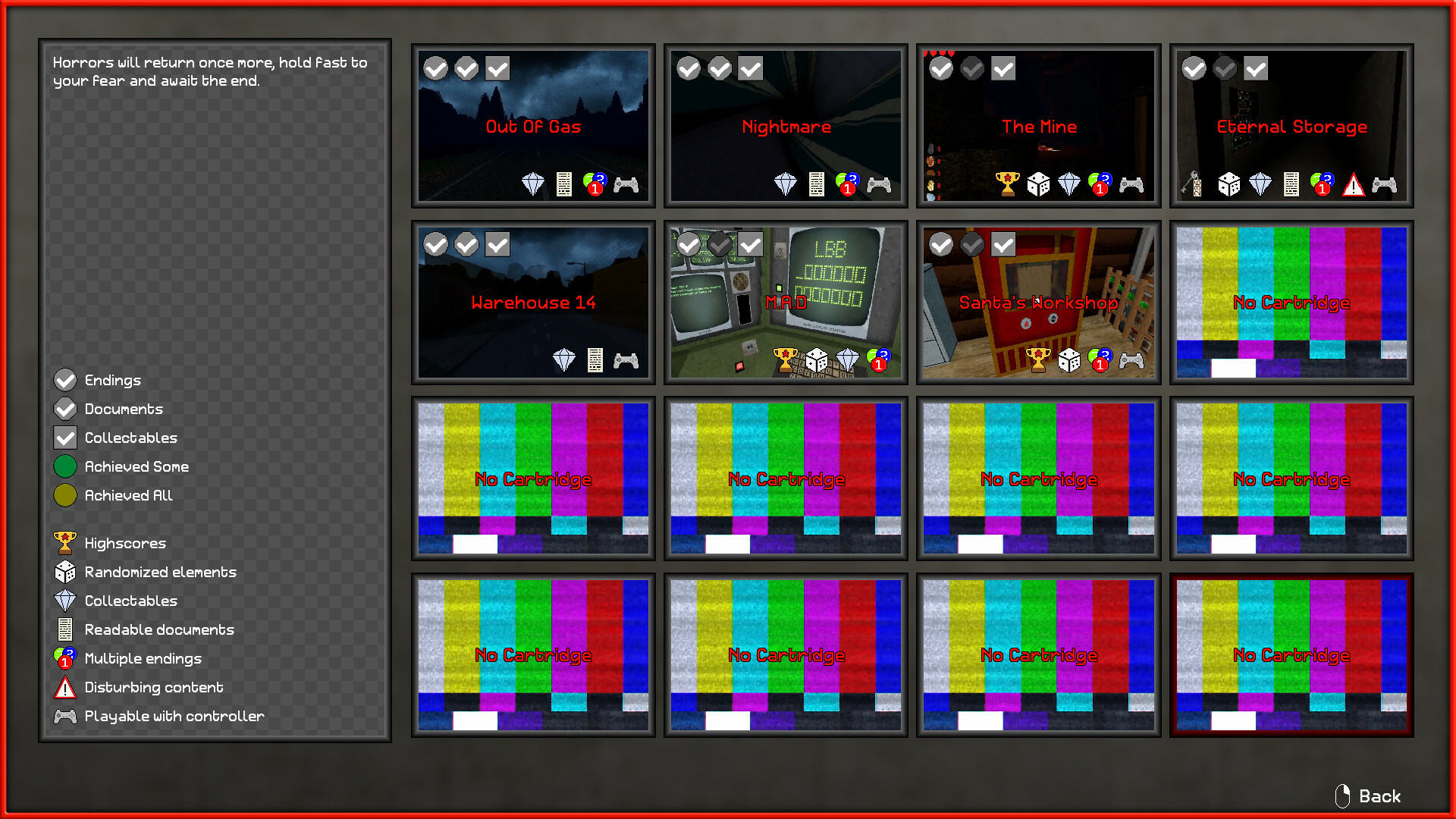Click the Eternal Storage title text
The image size is (1456, 819).
coord(1291,127)
